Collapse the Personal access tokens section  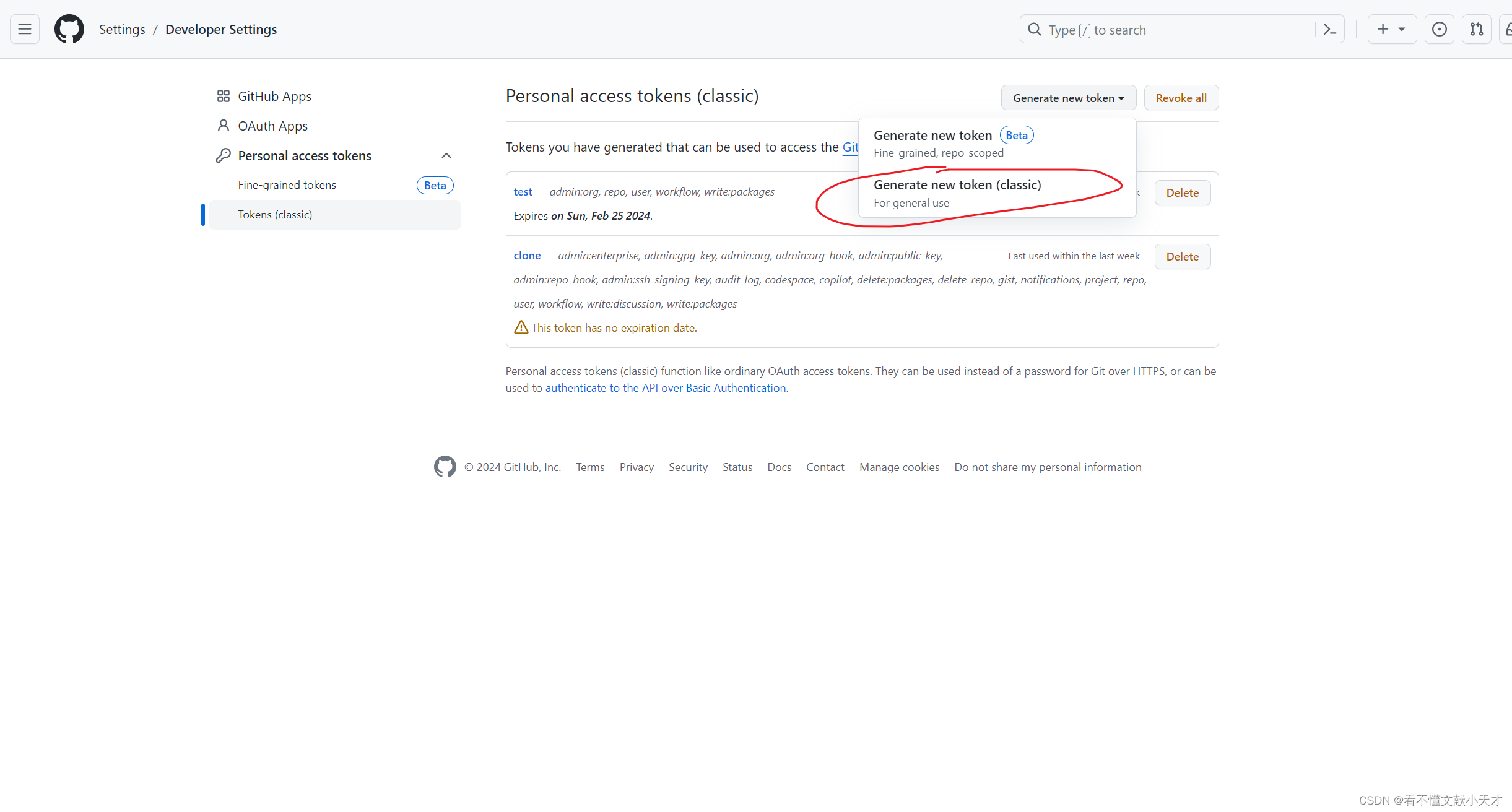pos(446,155)
